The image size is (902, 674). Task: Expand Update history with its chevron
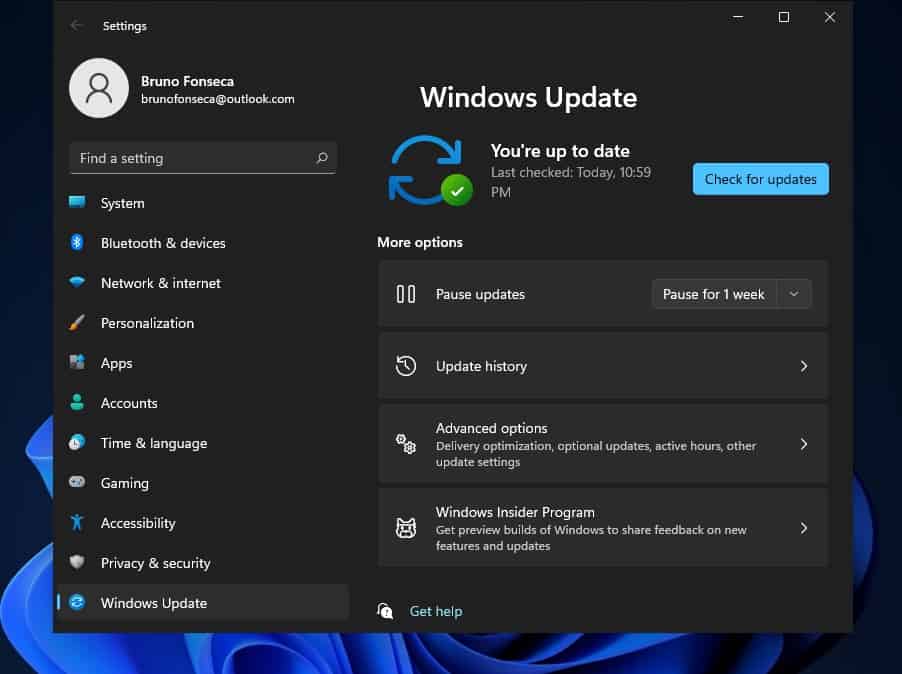804,366
